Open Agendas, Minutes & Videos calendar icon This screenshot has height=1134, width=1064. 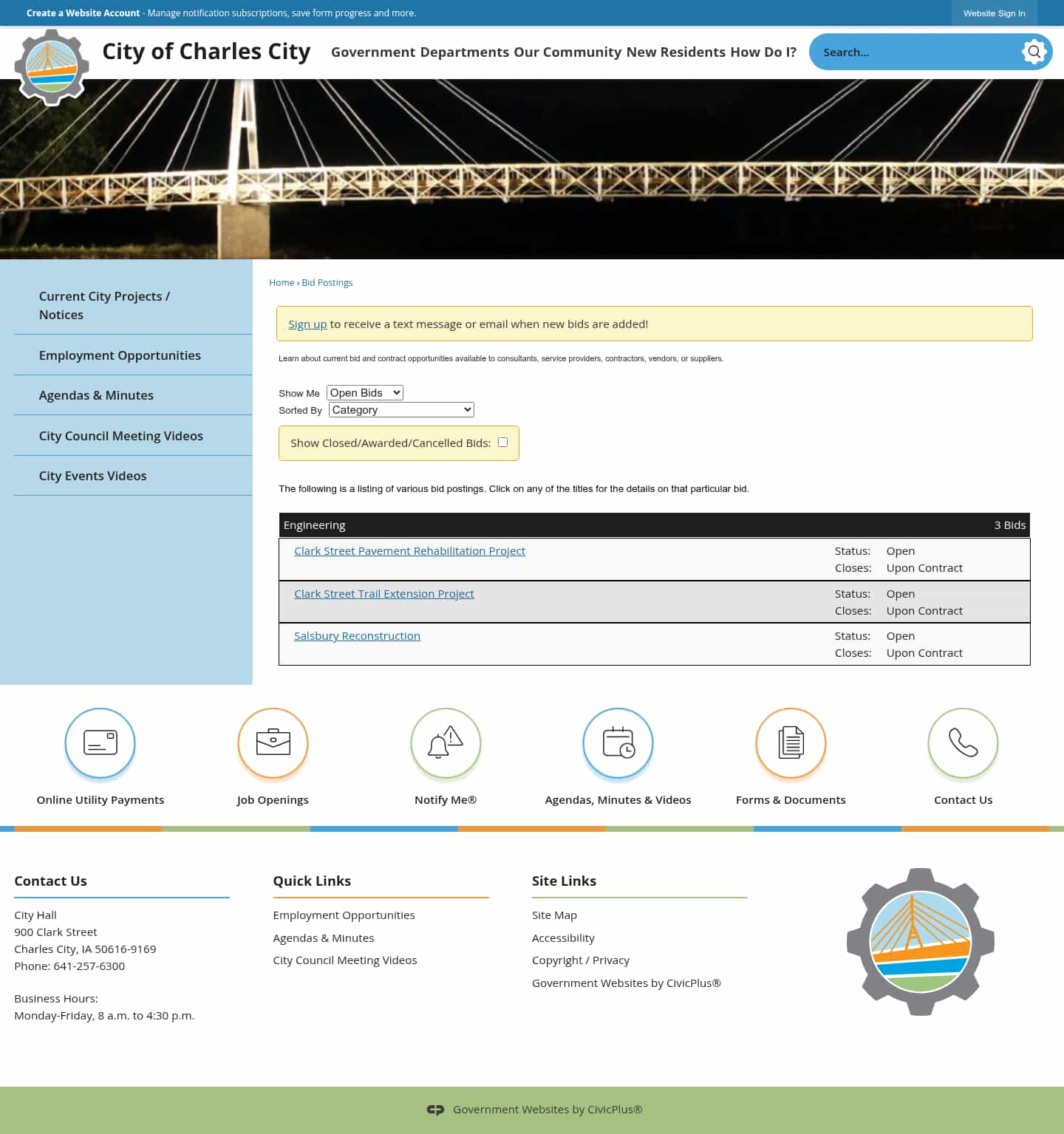(618, 742)
